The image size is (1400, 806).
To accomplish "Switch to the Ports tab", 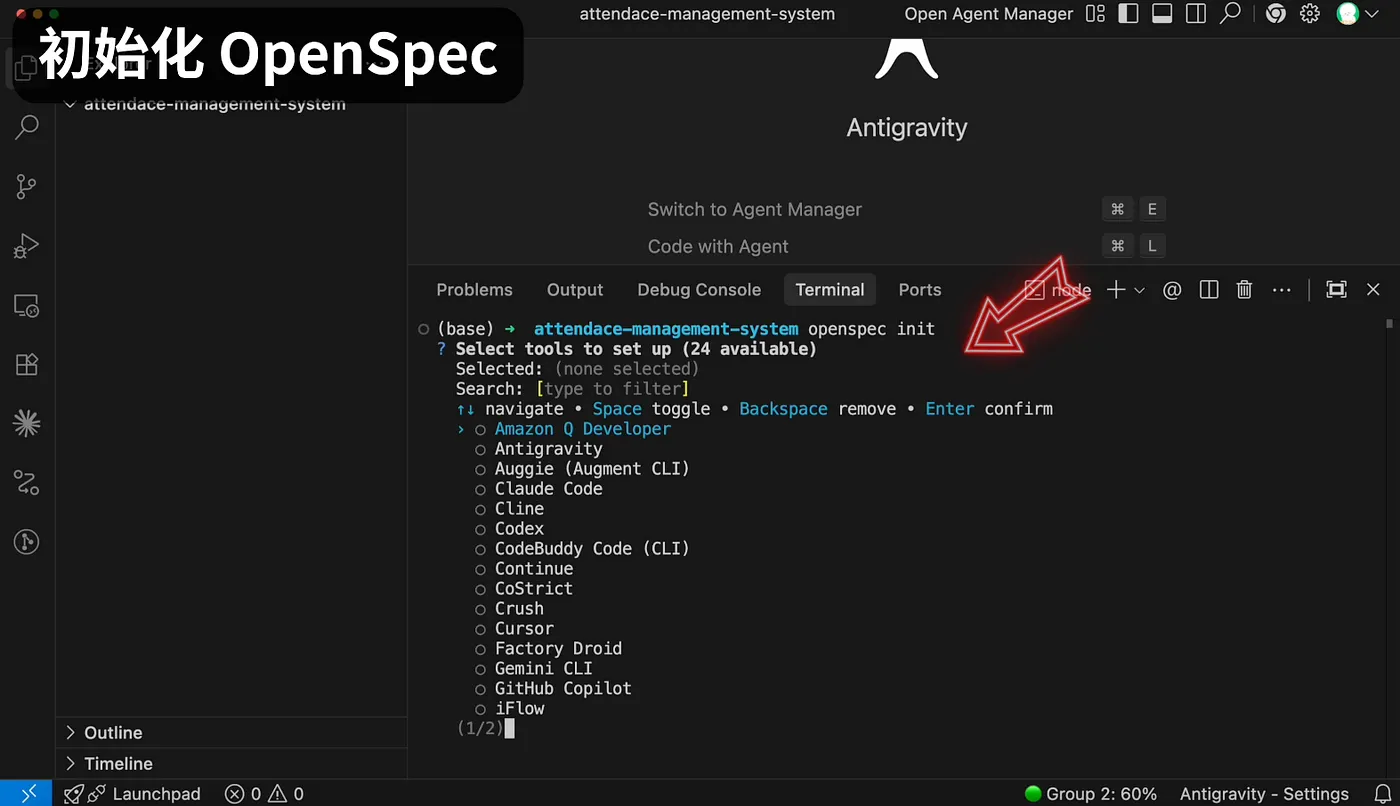I will pyautogui.click(x=920, y=290).
